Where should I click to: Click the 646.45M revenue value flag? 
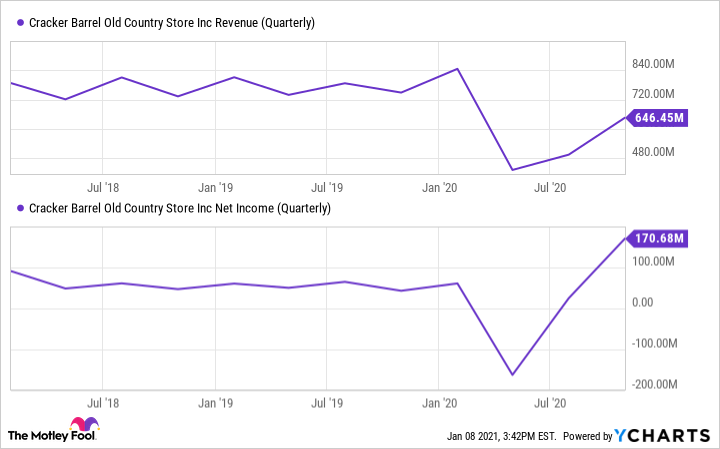[x=659, y=118]
